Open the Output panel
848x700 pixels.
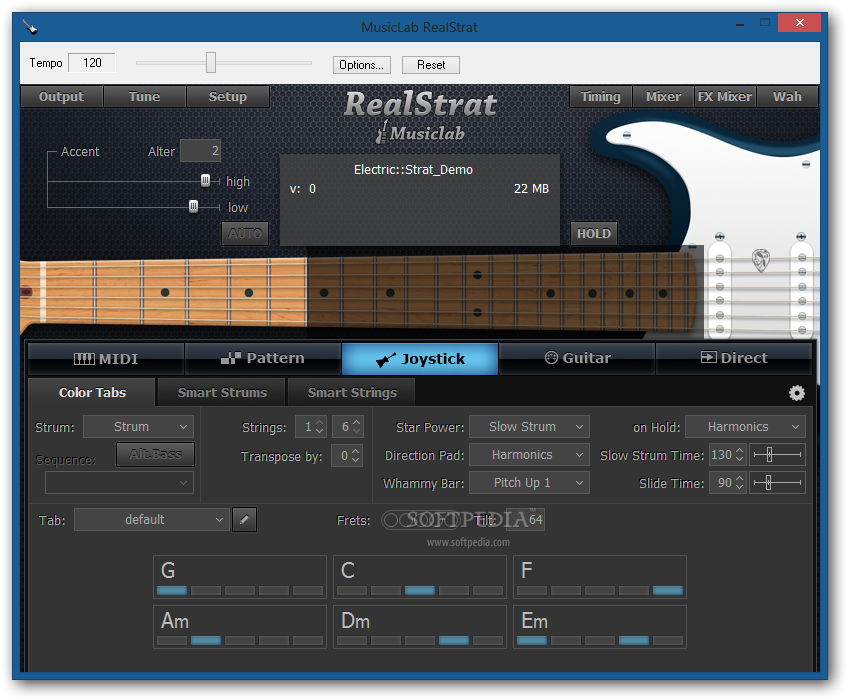tap(62, 97)
